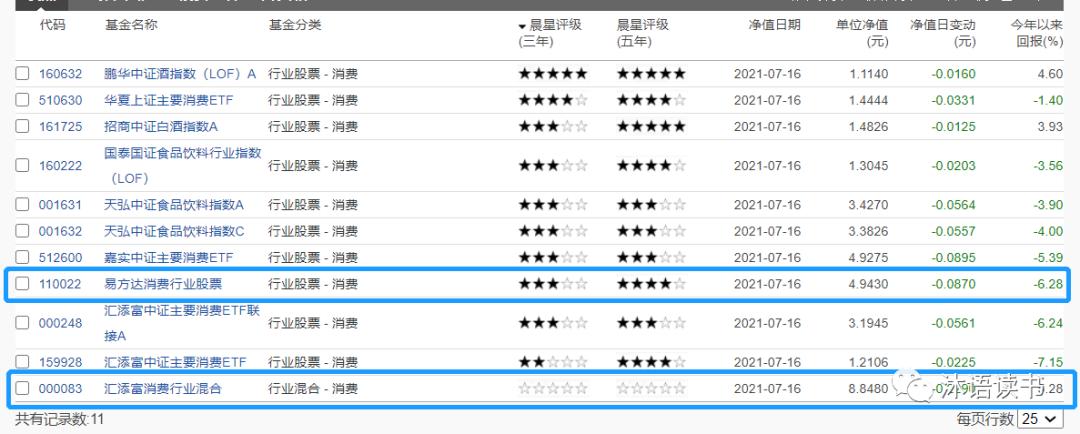Click fund code 160222
This screenshot has width=1080, height=434.
61,165
